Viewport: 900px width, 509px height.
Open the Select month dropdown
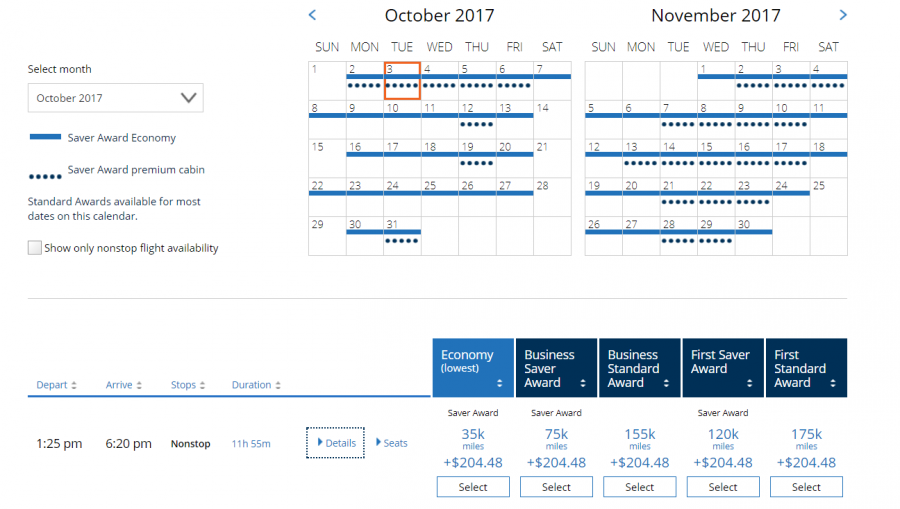(x=115, y=98)
